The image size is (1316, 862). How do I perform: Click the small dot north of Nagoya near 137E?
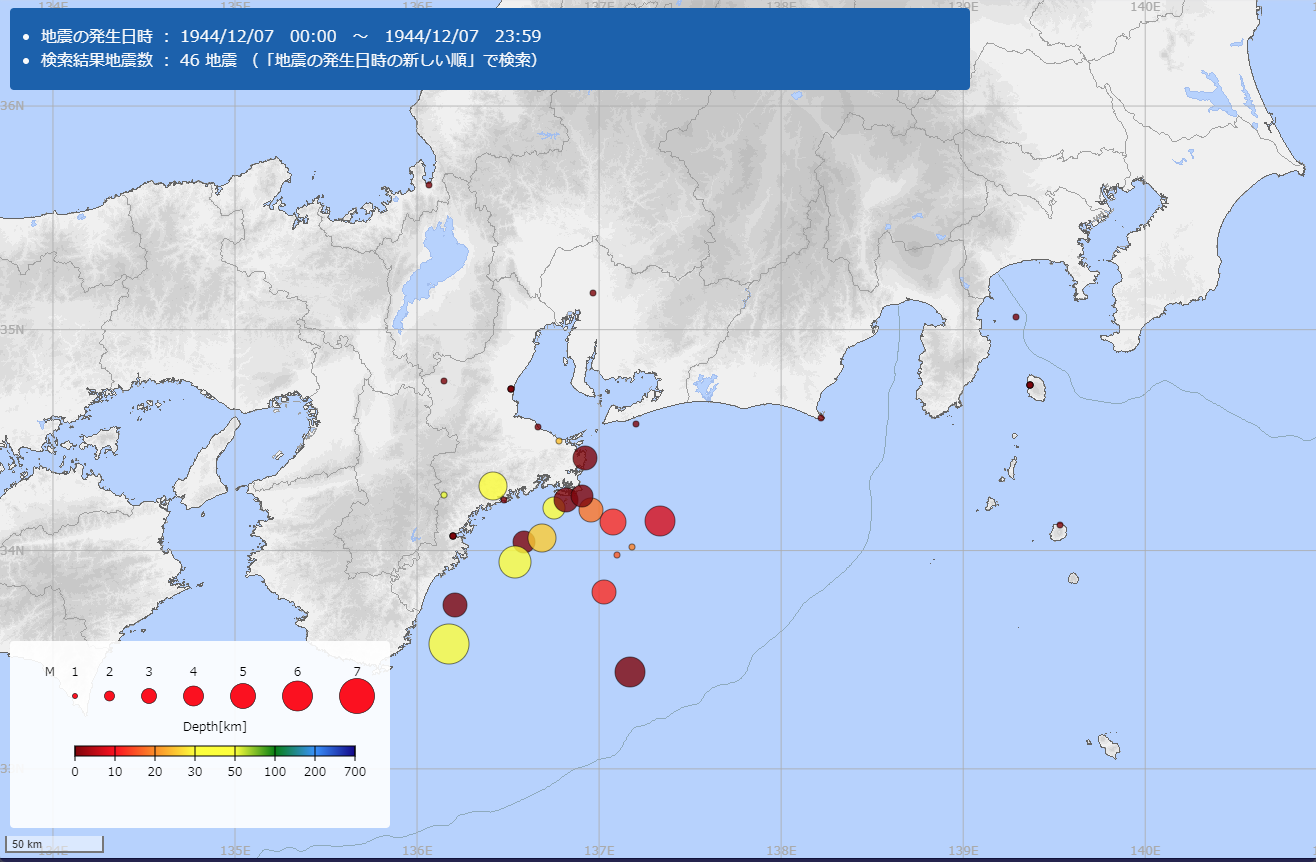[x=593, y=293]
